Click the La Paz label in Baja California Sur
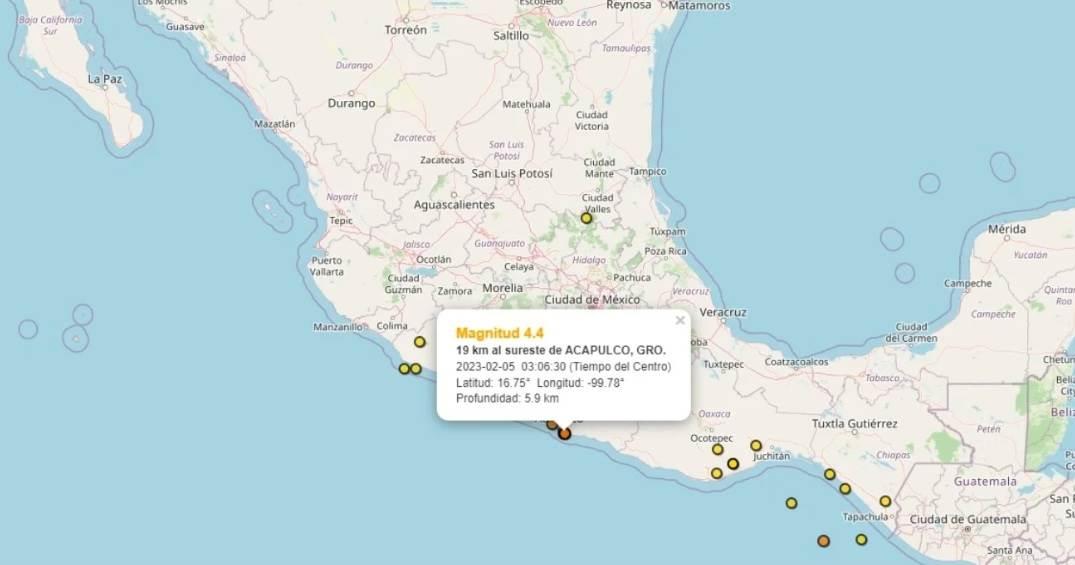This screenshot has height=565, width=1075. (x=105, y=78)
